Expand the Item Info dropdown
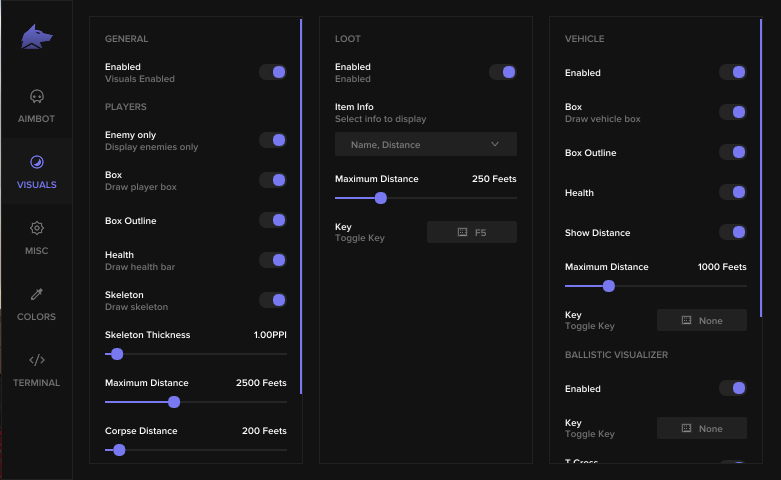Image resolution: width=781 pixels, height=480 pixels. click(425, 144)
